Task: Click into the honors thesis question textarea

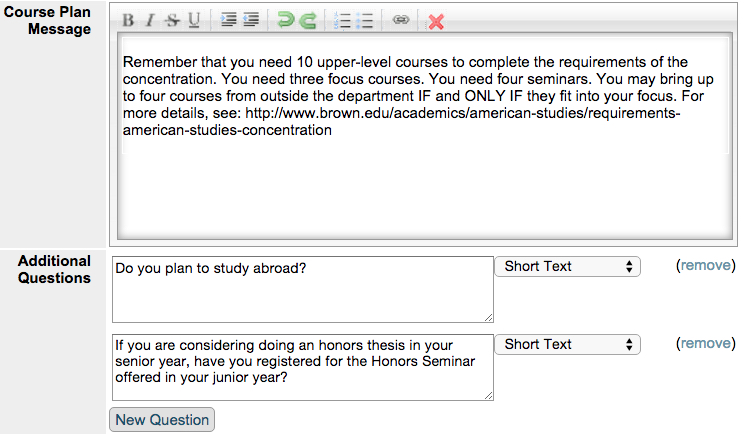Action: (x=303, y=367)
